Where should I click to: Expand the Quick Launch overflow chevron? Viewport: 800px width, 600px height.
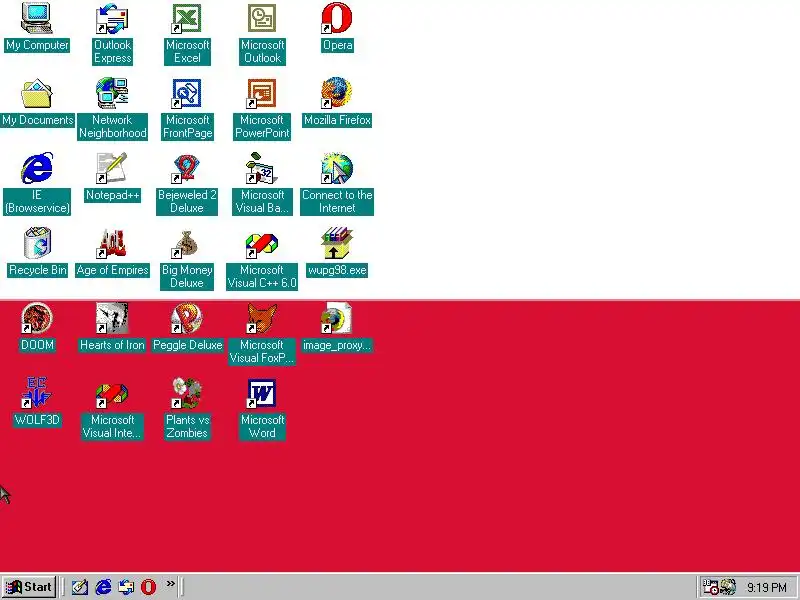tap(170, 583)
